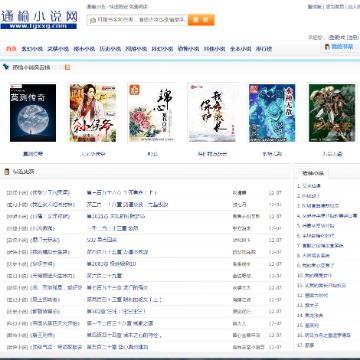Open the 莫测传奇 moon book cover

click(x=33, y=113)
